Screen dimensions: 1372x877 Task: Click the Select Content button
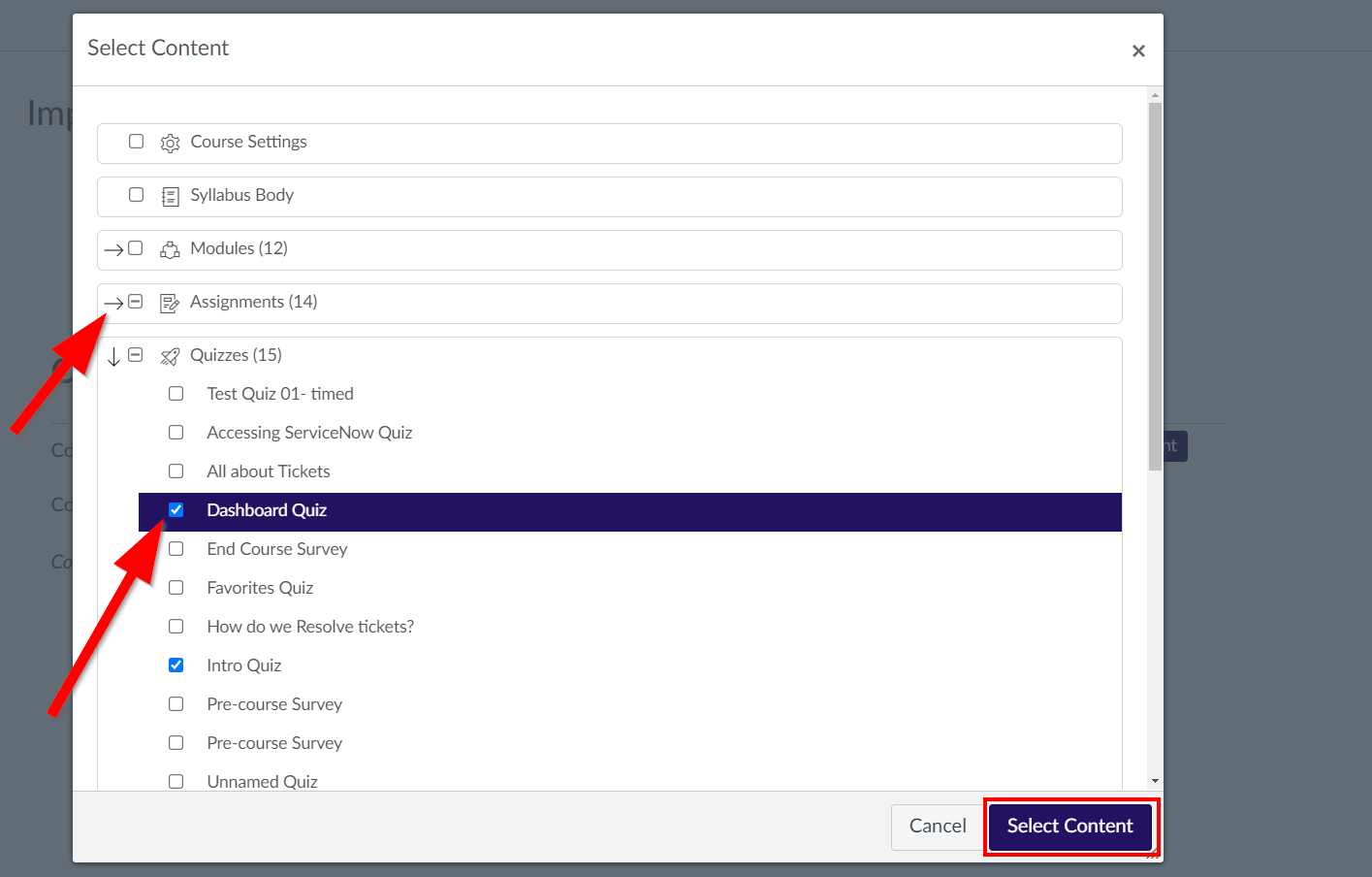[x=1069, y=827]
